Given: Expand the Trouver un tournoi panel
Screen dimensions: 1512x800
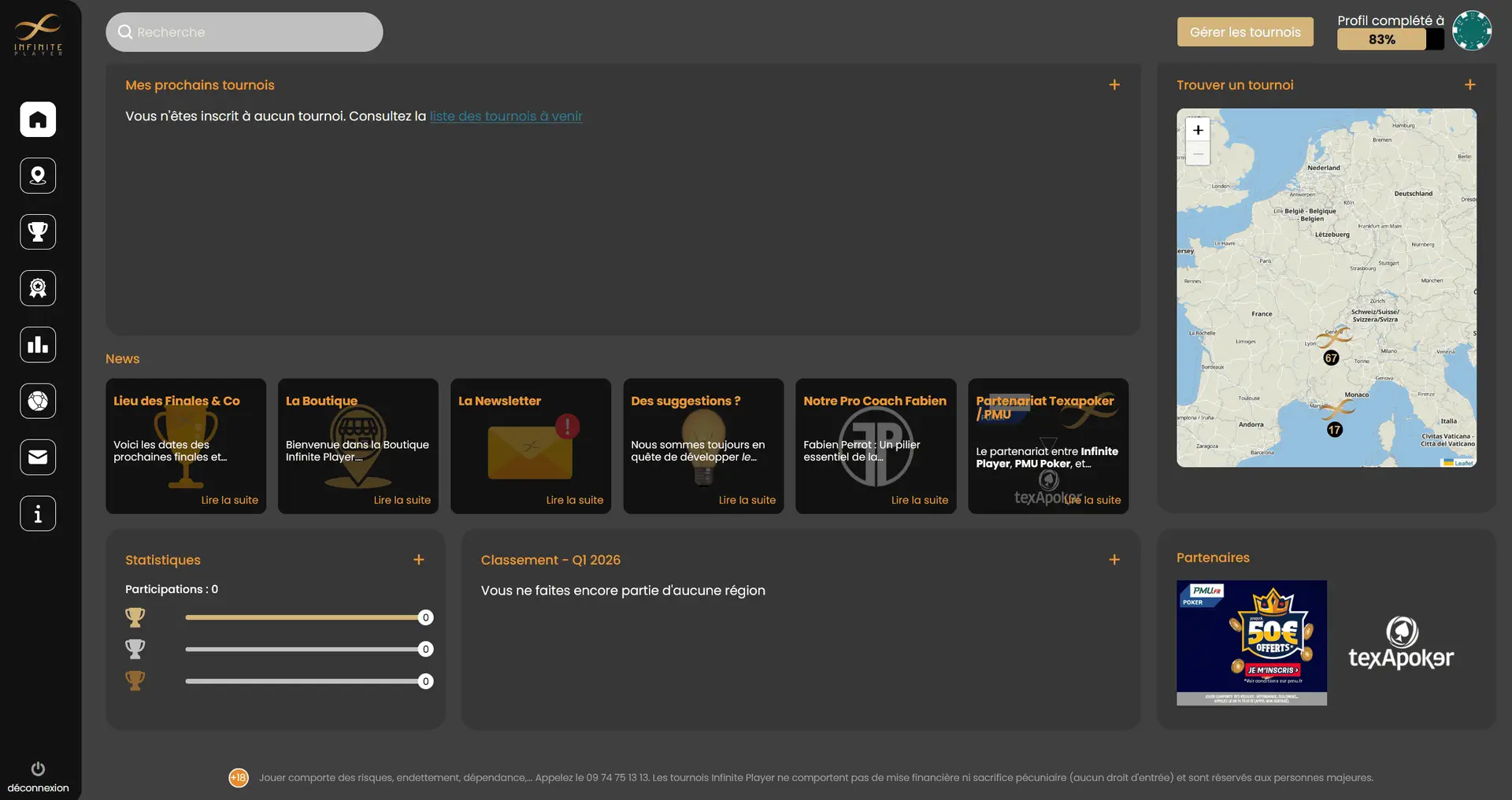Looking at the screenshot, I should tap(1469, 85).
